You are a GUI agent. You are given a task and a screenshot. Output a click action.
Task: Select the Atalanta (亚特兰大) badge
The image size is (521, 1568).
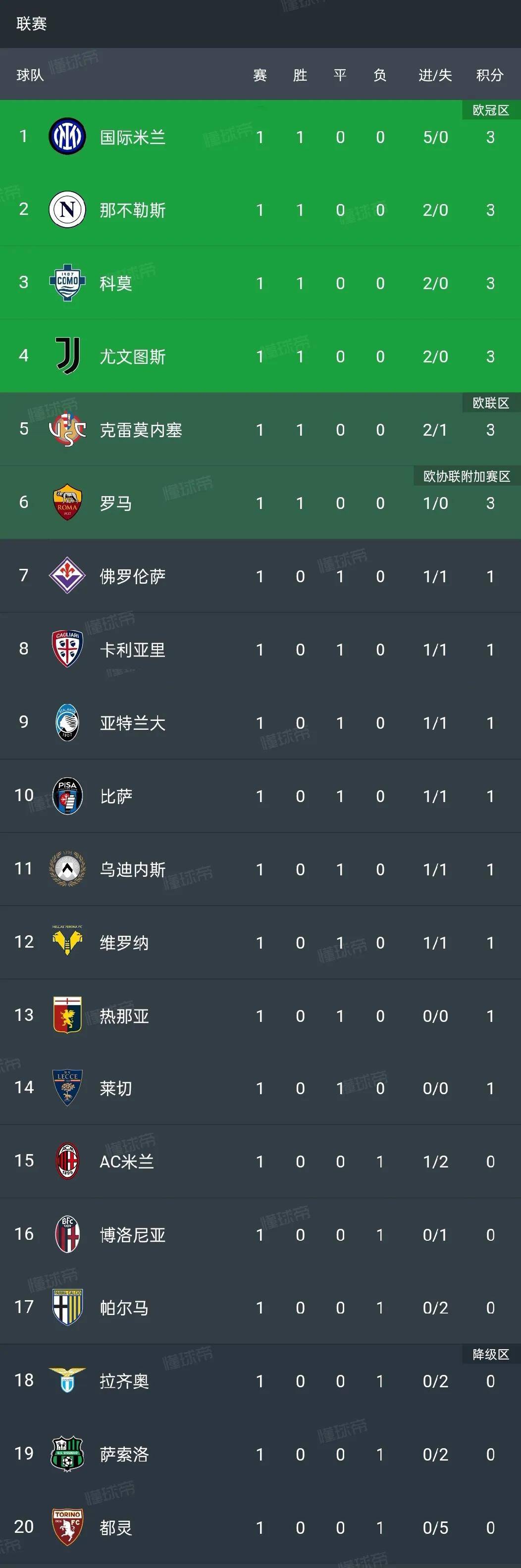click(x=68, y=723)
